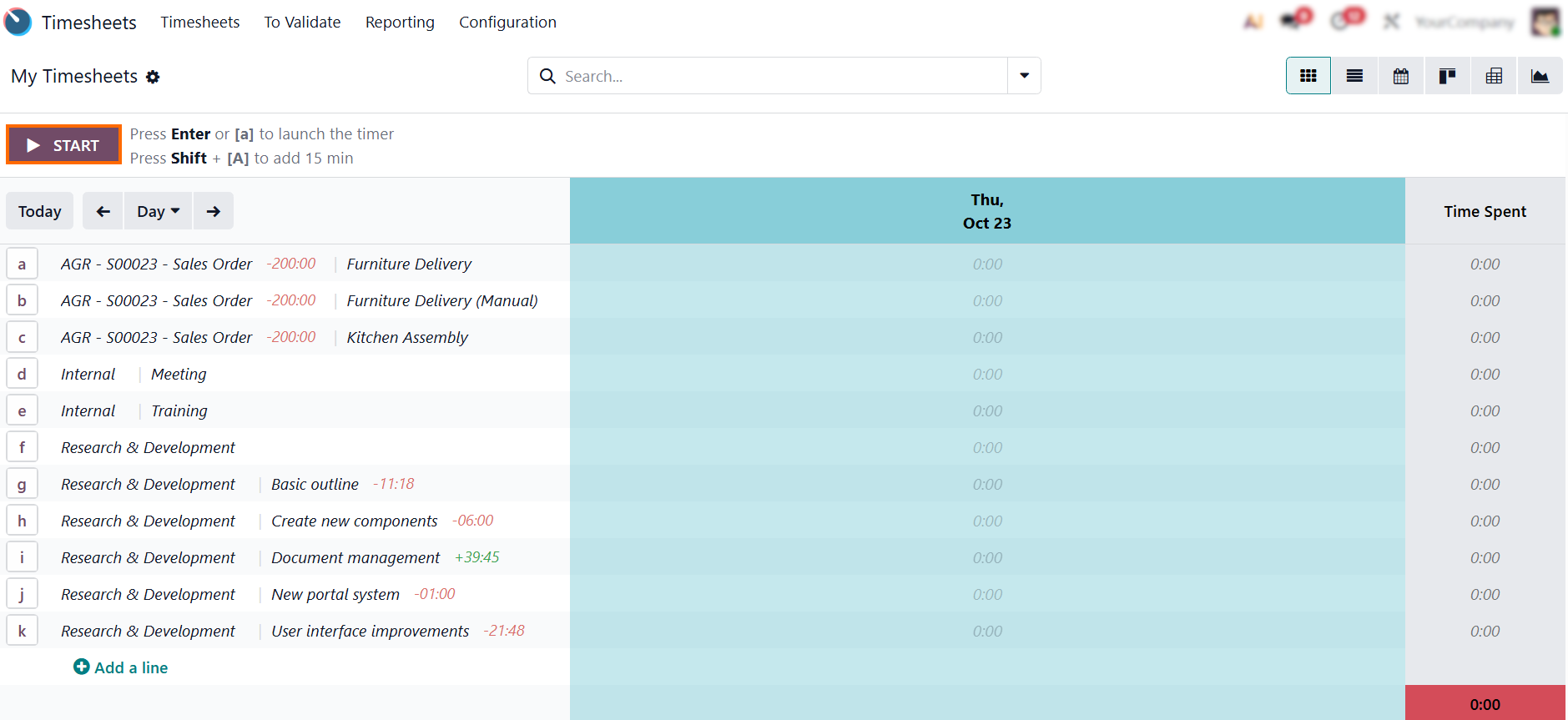Open the Reporting menu
The image size is (1568, 720).
click(400, 23)
